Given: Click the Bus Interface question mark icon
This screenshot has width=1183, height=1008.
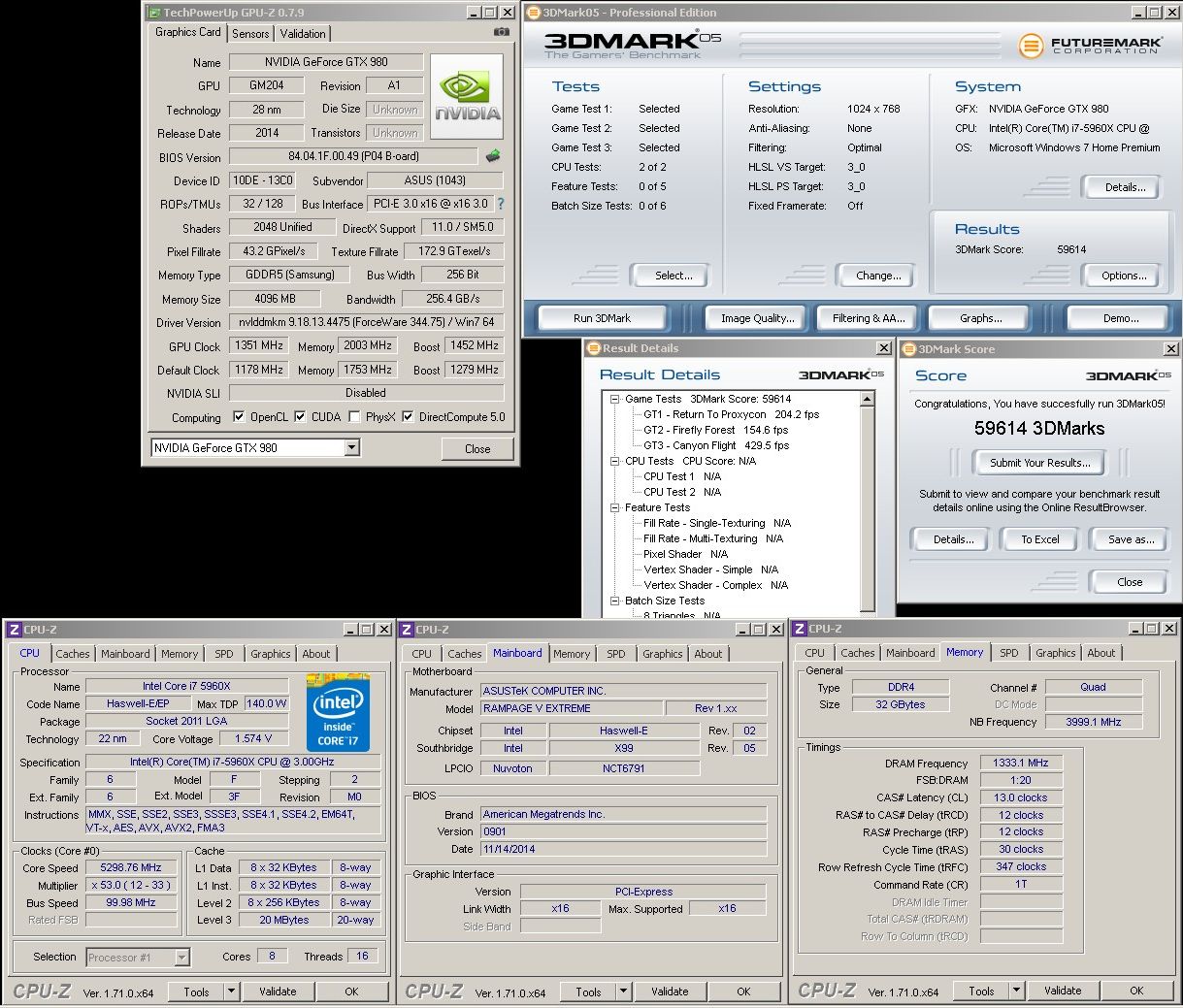Looking at the screenshot, I should point(501,205).
